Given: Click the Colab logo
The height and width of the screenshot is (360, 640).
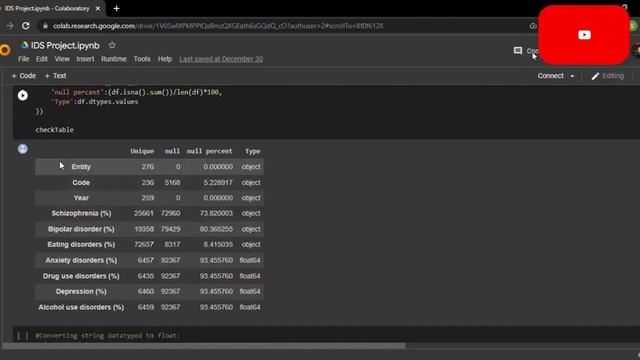Looking at the screenshot, I should tap(5, 50).
